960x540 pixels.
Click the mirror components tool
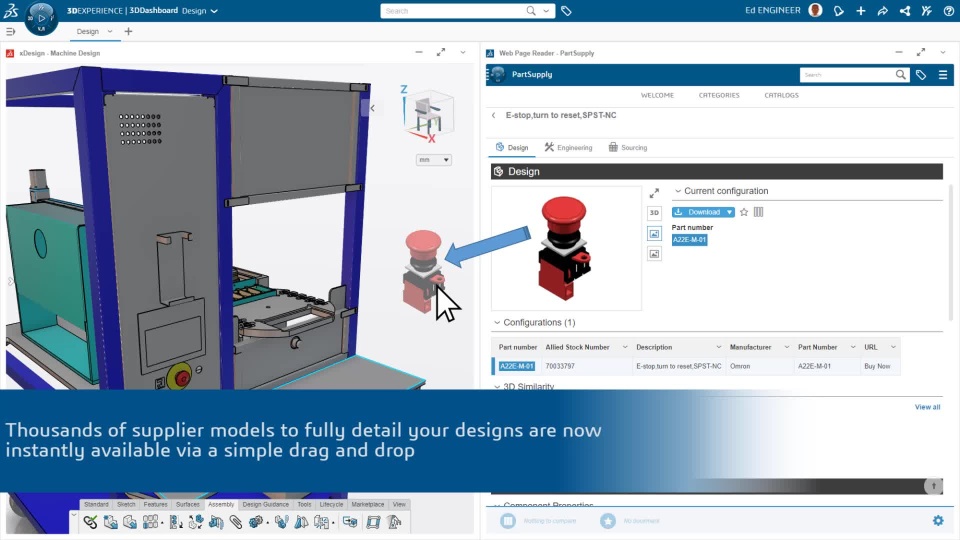(x=301, y=522)
